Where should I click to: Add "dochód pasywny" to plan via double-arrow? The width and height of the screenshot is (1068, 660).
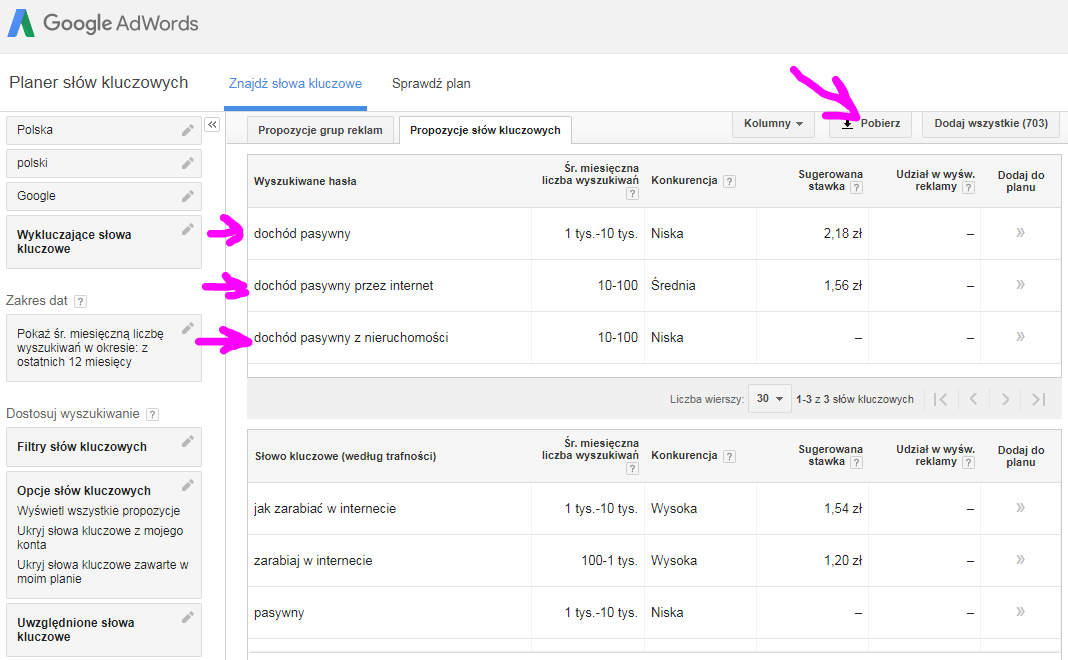pyautogui.click(x=1019, y=233)
